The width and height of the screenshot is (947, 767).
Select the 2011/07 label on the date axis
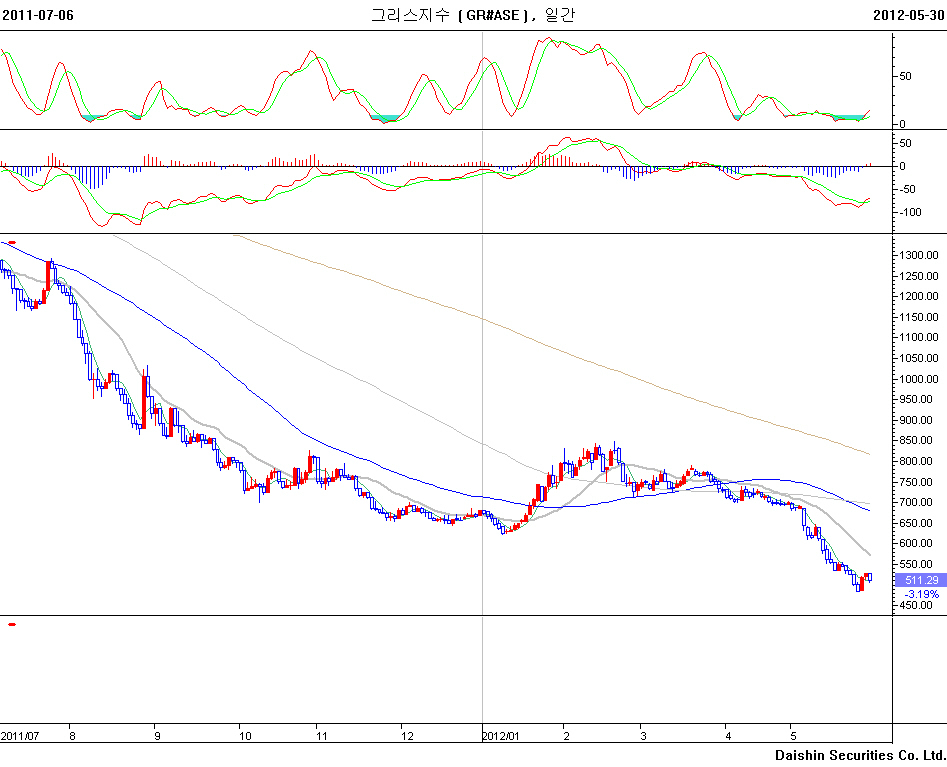point(20,736)
